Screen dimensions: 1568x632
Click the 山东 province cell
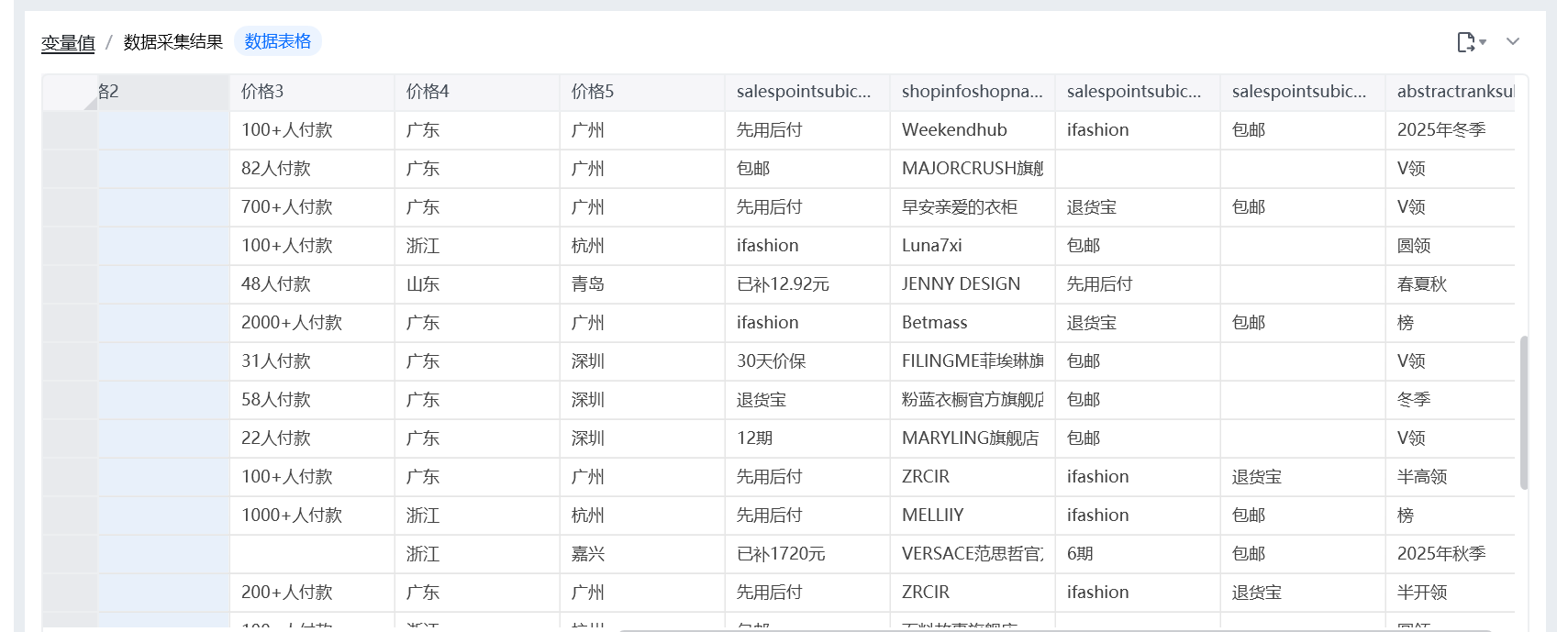[477, 284]
